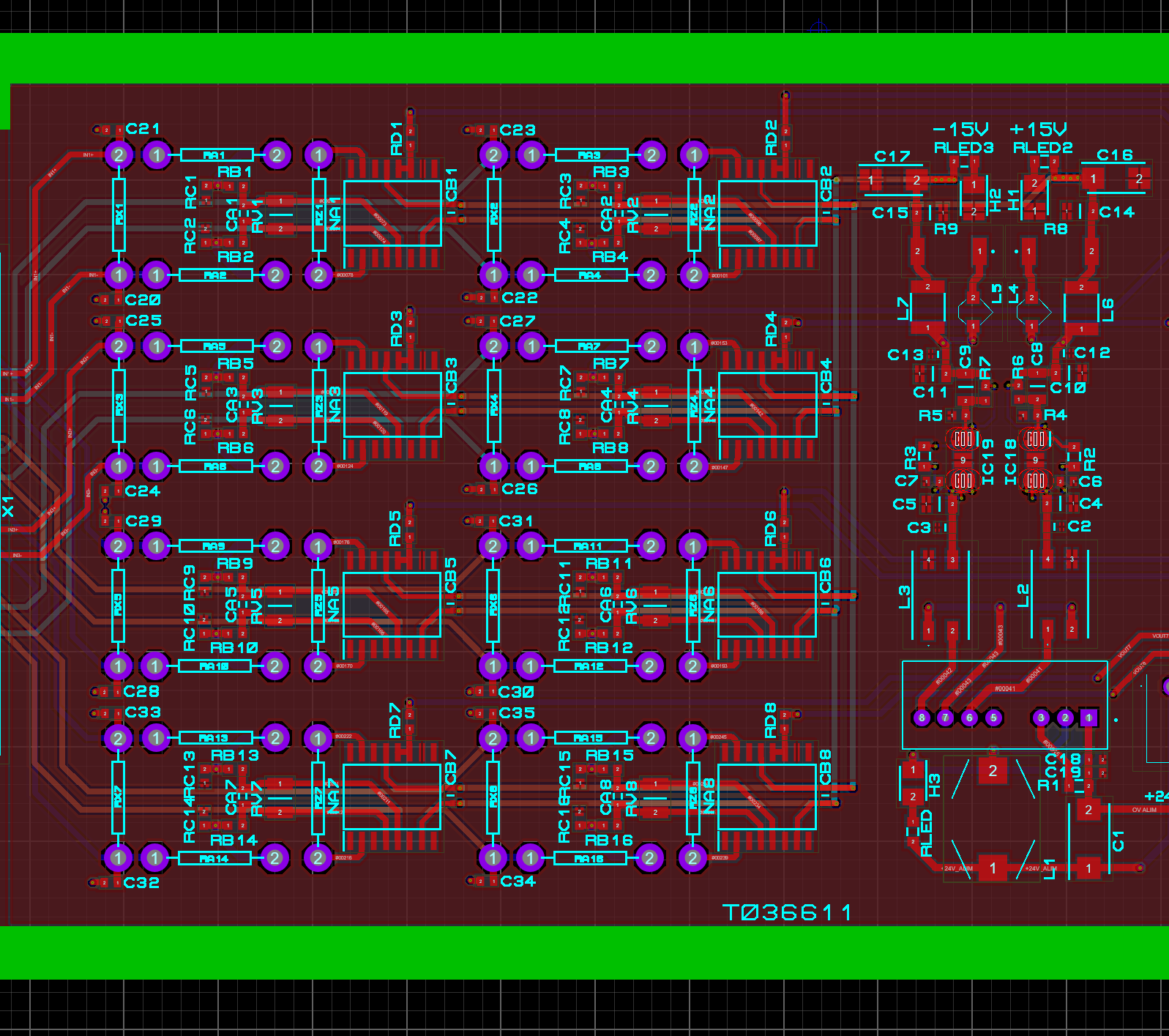1169x1036 pixels.
Task: Click the T036611 board text
Action: [787, 912]
